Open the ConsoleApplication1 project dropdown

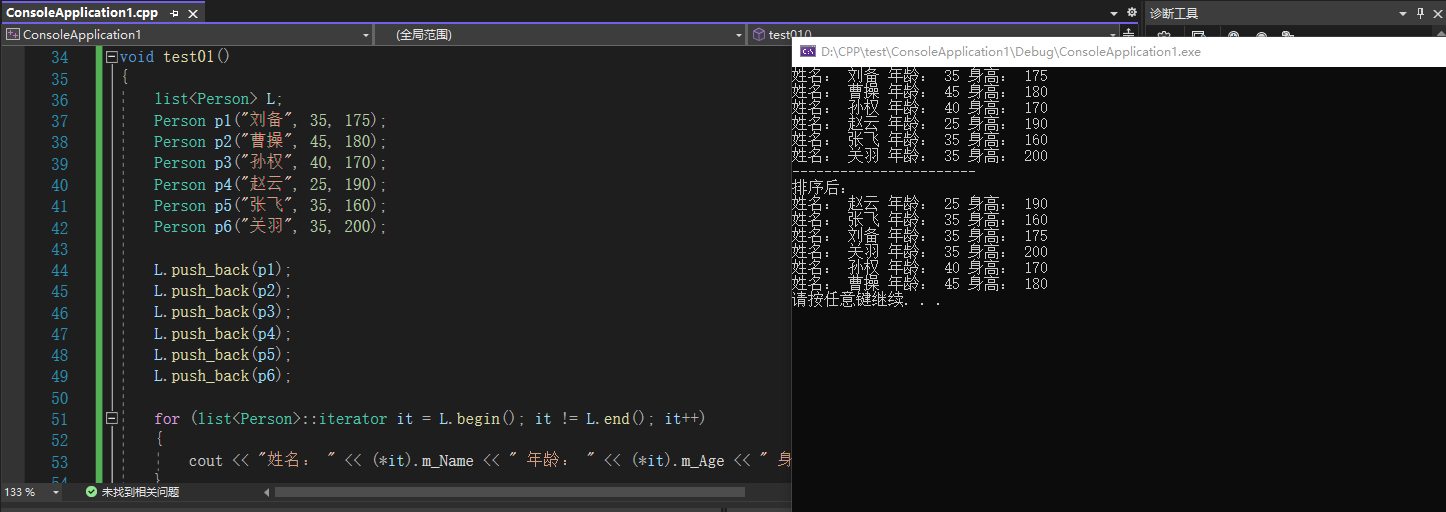[365, 34]
